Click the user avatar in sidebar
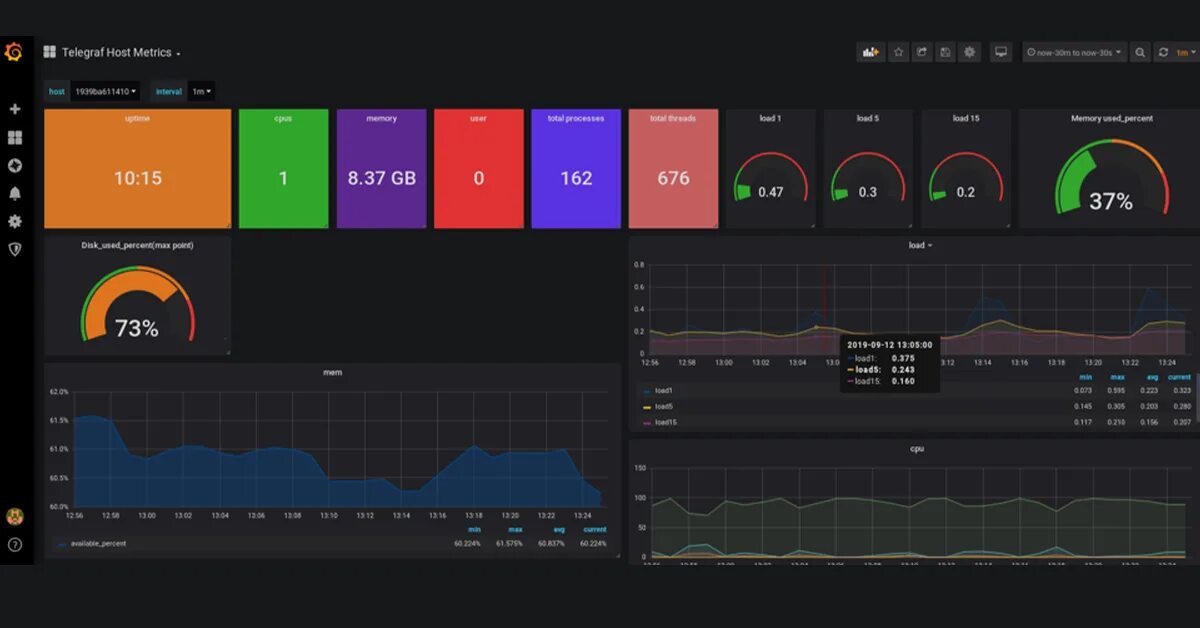The height and width of the screenshot is (628, 1200). [x=14, y=516]
